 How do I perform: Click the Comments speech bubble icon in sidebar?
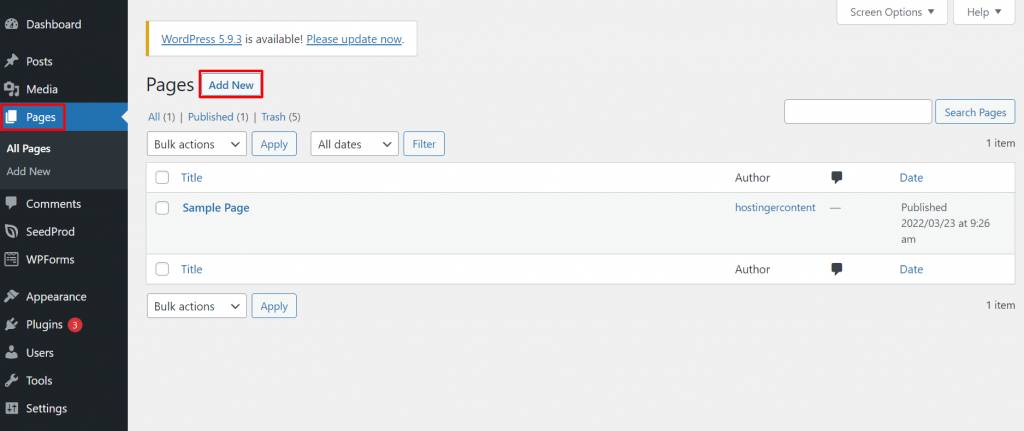[x=12, y=203]
